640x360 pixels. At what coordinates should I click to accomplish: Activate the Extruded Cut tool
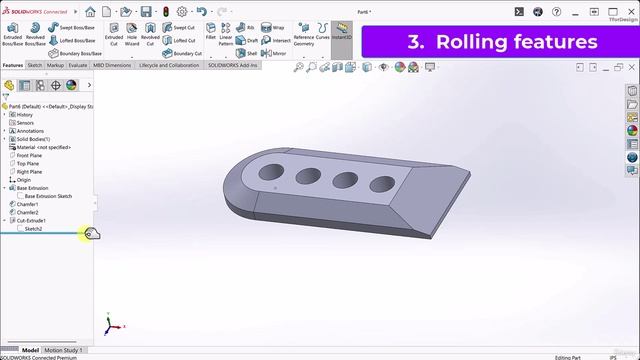coord(114,34)
